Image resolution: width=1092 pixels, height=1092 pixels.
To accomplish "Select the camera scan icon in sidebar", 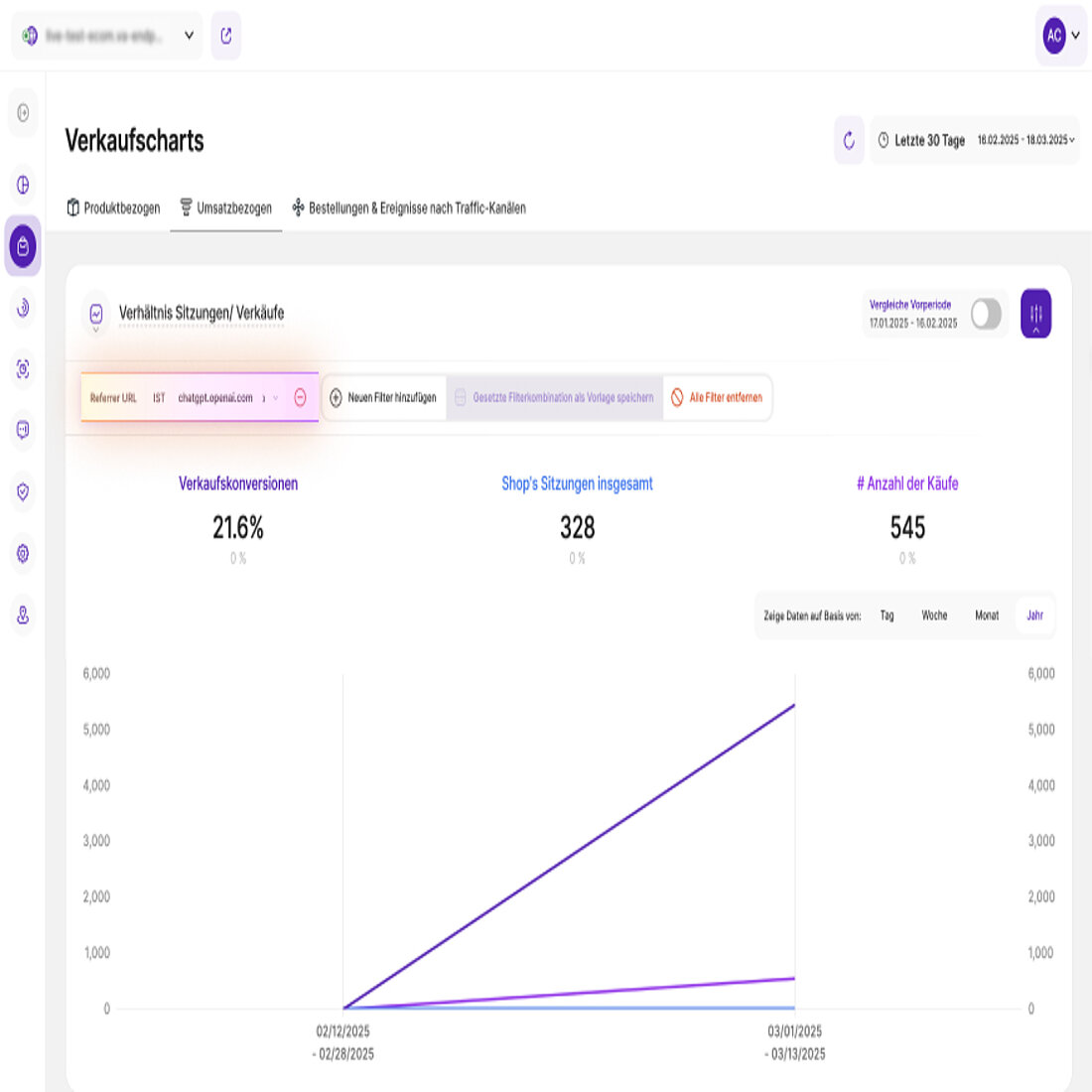I will click(x=22, y=368).
